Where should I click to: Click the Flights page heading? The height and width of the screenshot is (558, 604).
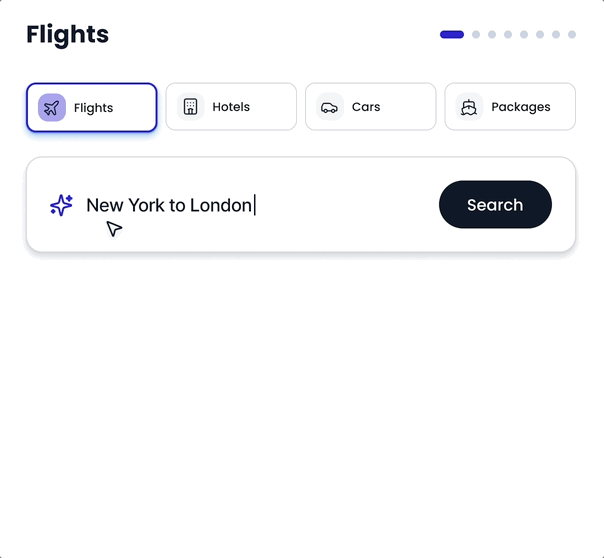(68, 35)
